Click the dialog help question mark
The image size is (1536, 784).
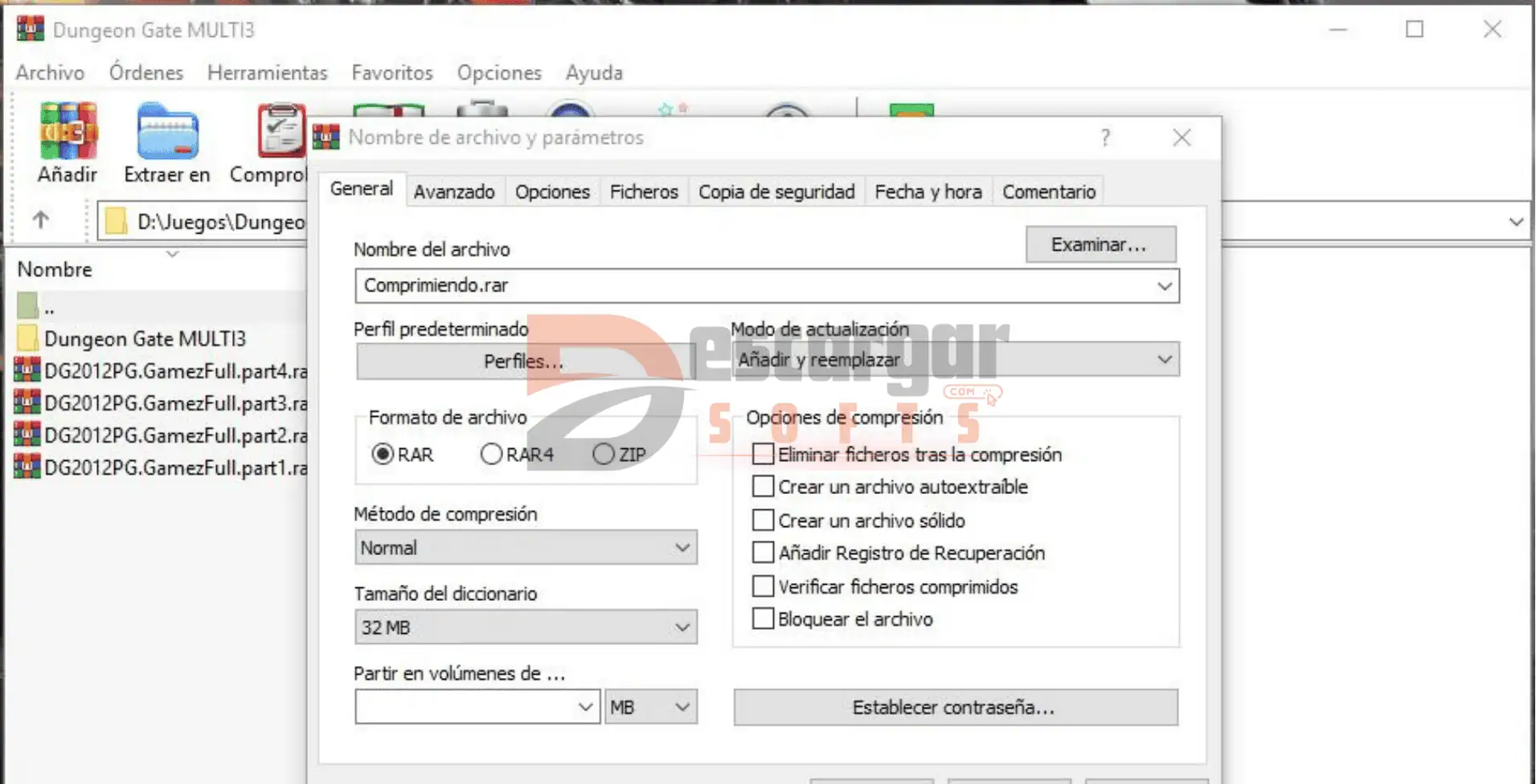(1105, 138)
